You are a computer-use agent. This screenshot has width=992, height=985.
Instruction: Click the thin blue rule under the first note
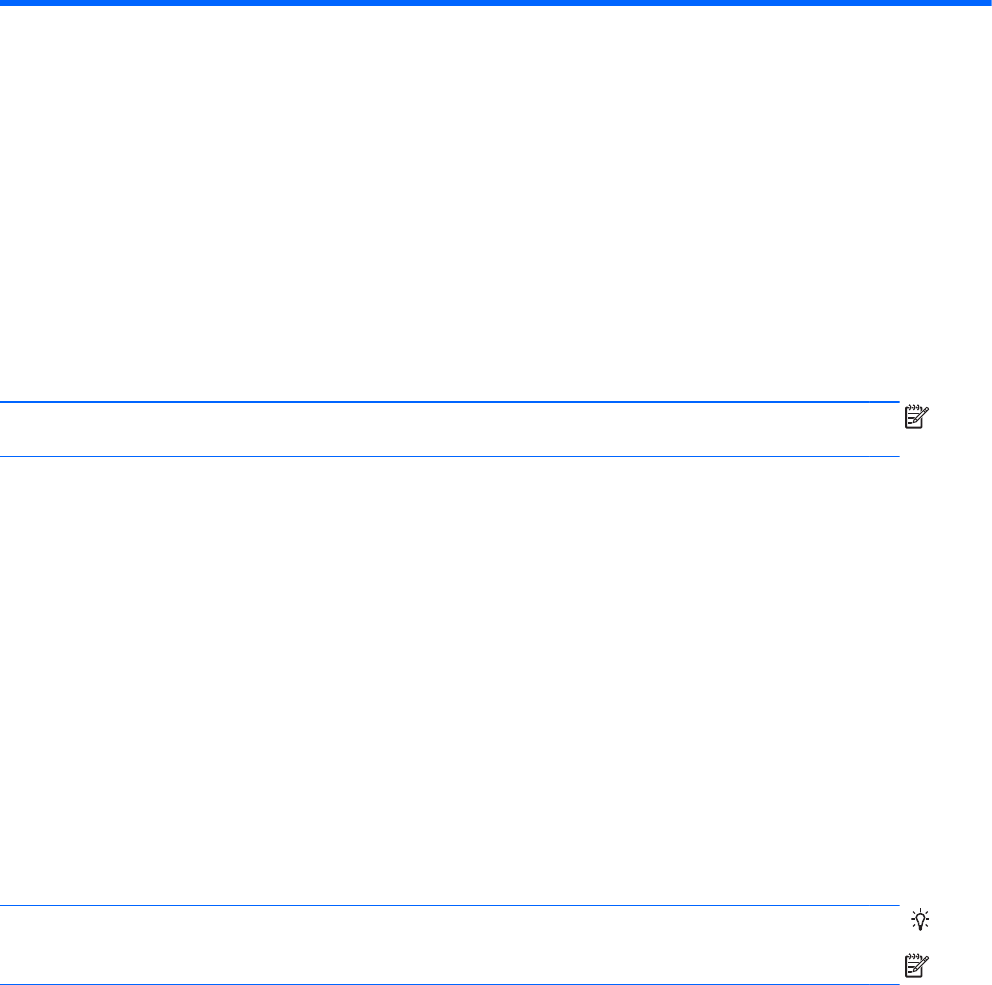pyautogui.click(x=450, y=456)
